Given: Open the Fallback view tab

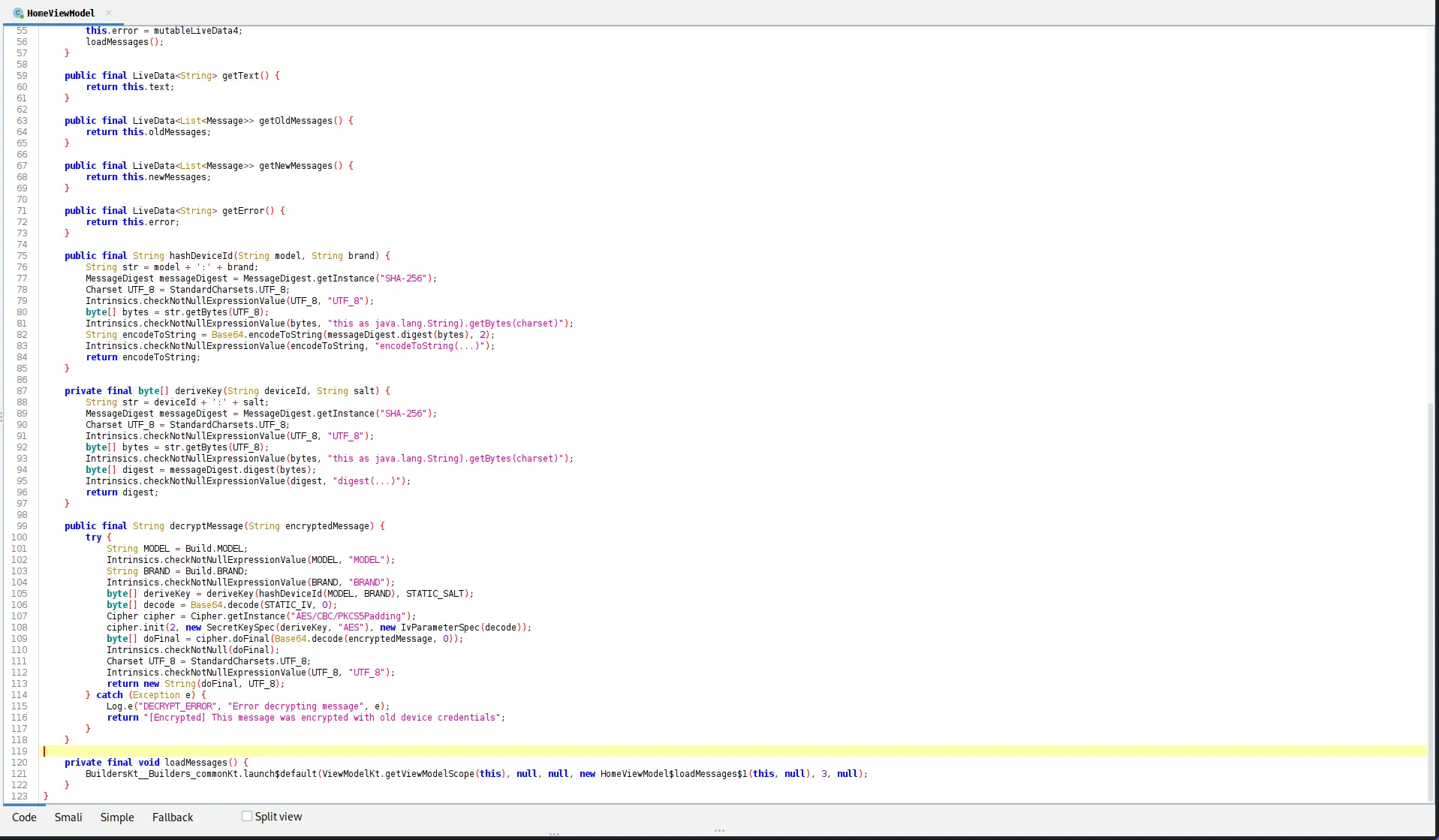Looking at the screenshot, I should coord(173,817).
